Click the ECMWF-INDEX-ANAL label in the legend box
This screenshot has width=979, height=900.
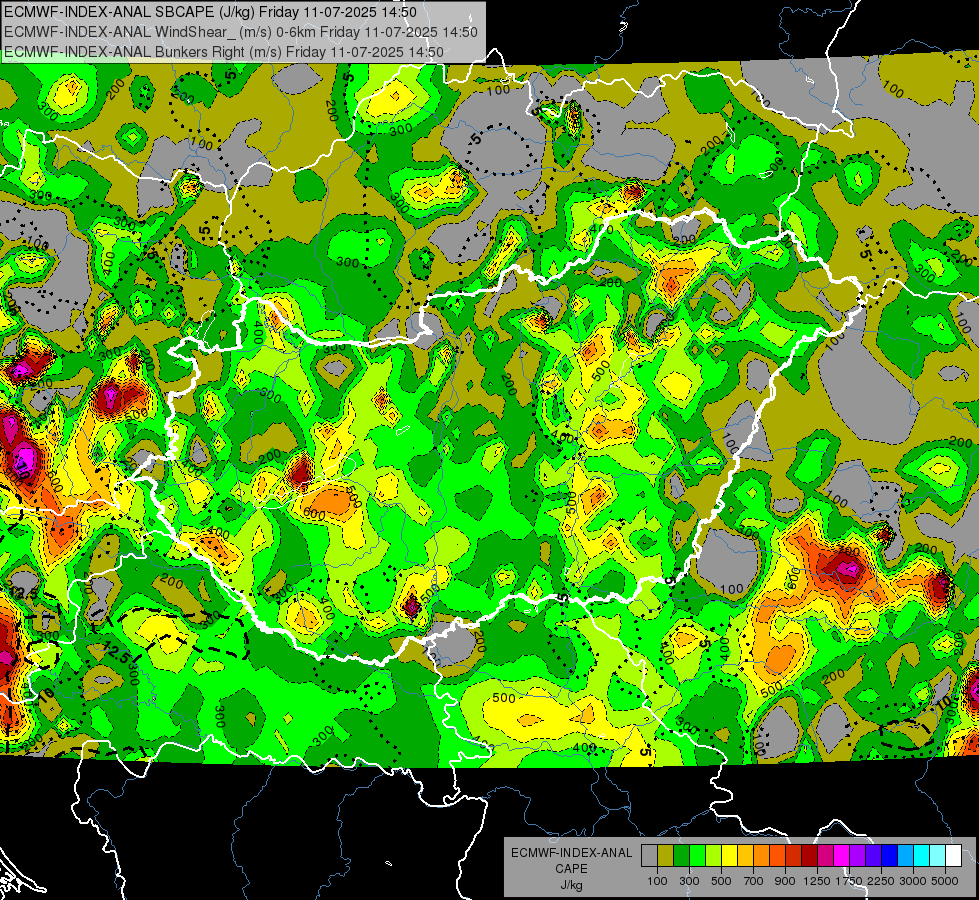point(571,853)
